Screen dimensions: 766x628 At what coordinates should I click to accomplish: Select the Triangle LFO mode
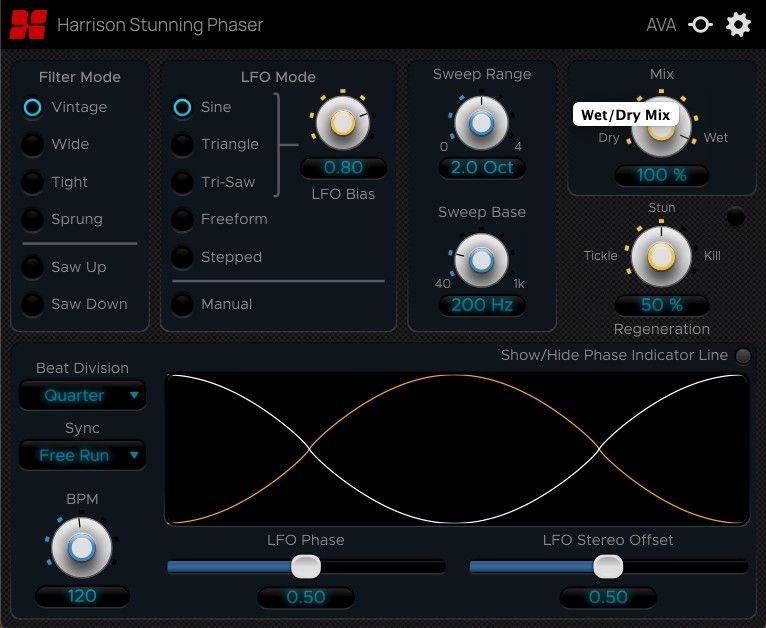182,145
